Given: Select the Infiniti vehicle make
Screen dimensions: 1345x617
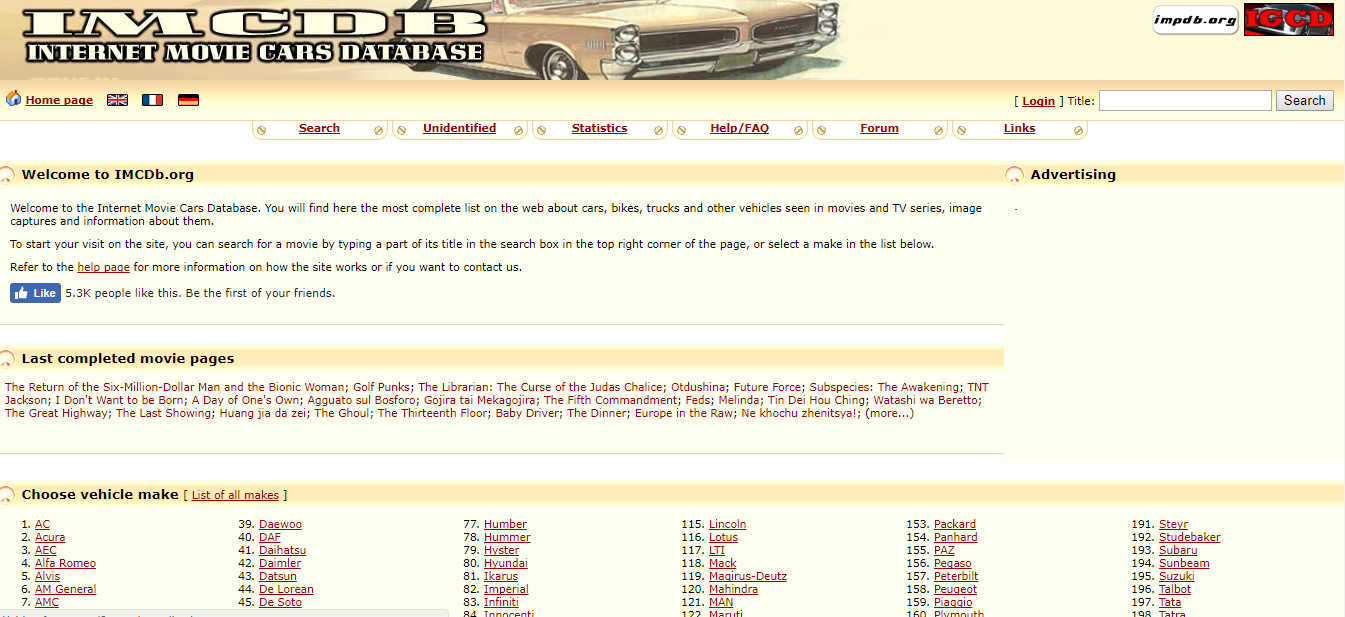Looking at the screenshot, I should pos(501,602).
